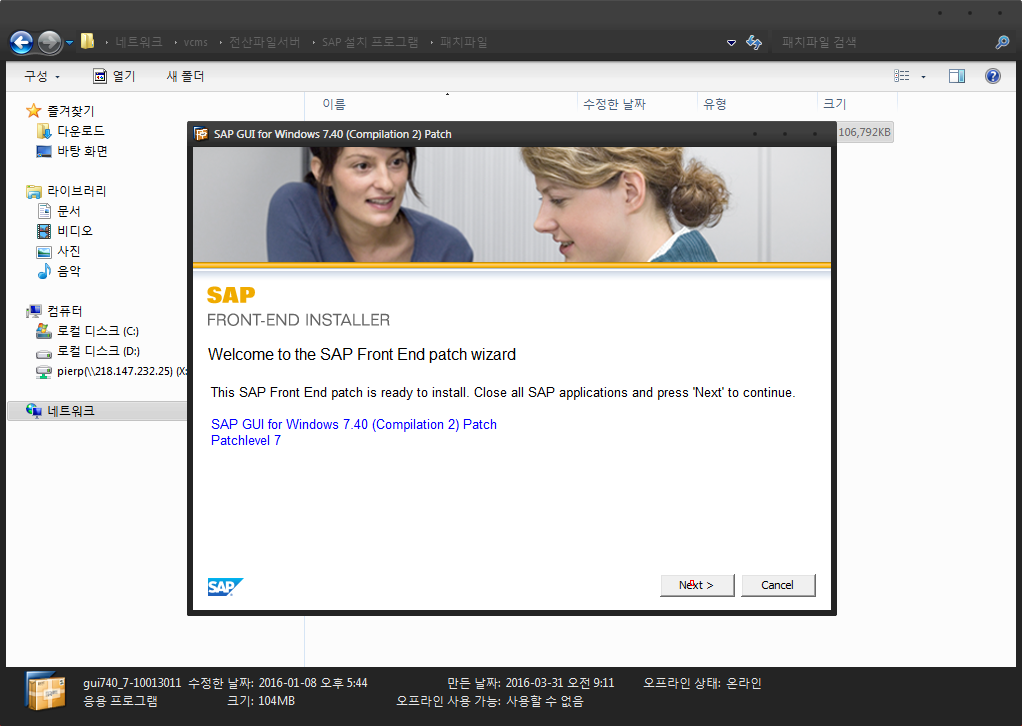Cancel the SAP Front End patch wizard
The width and height of the screenshot is (1022, 726).
778,585
